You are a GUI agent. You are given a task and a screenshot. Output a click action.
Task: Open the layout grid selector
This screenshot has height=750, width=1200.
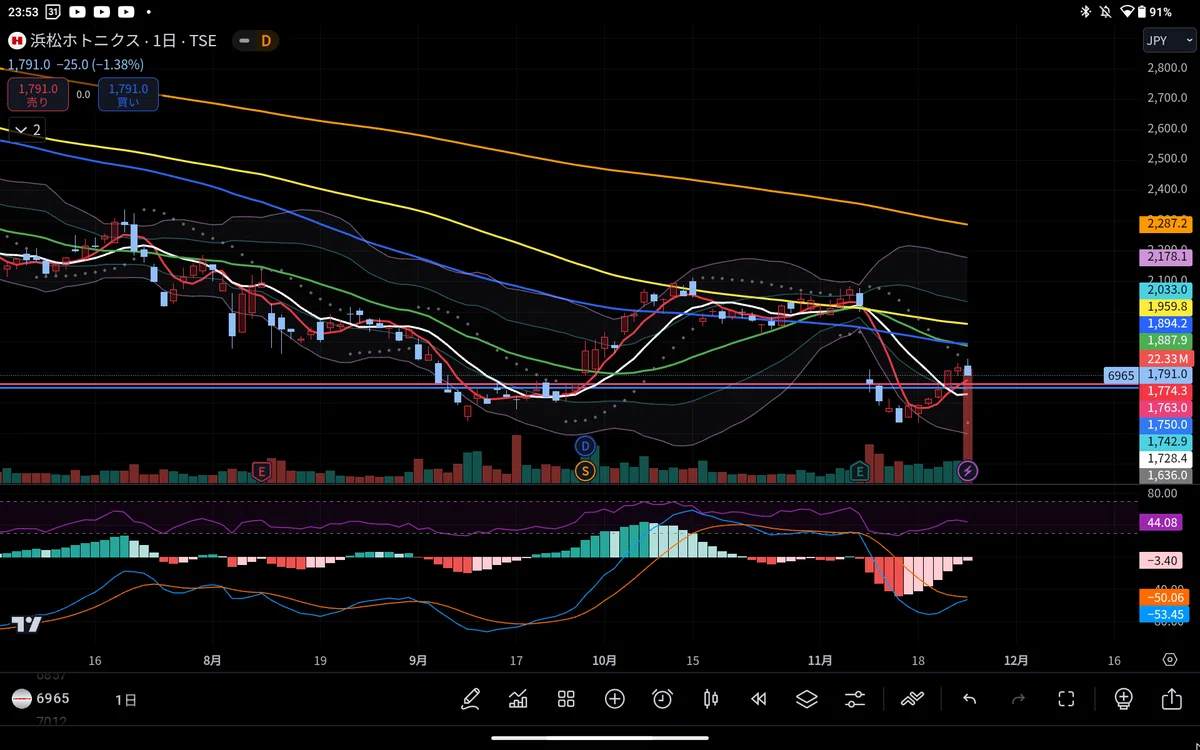[x=566, y=699]
